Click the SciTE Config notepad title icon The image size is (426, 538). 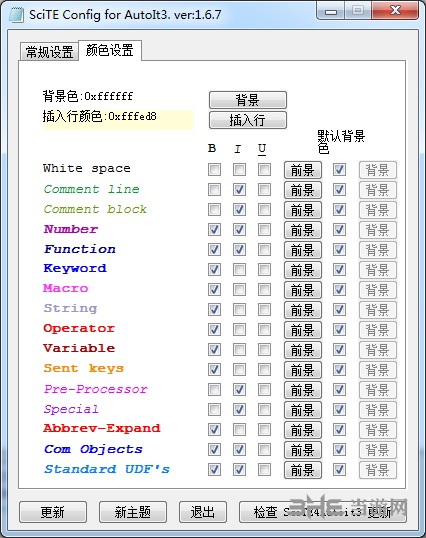16,15
